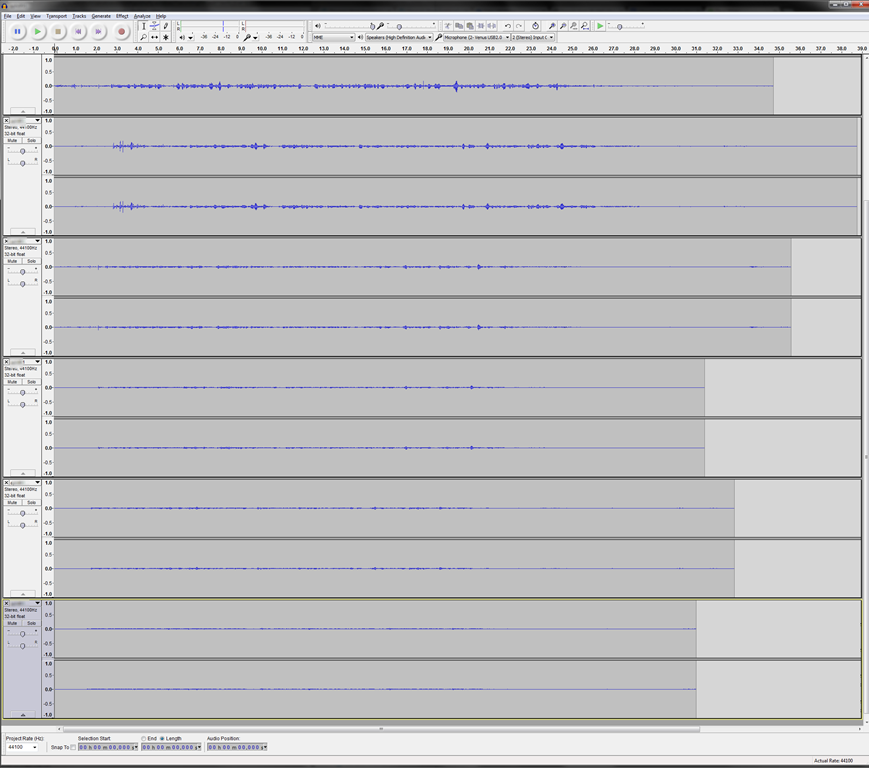
Task: Skip to start of the project
Action: [78, 32]
